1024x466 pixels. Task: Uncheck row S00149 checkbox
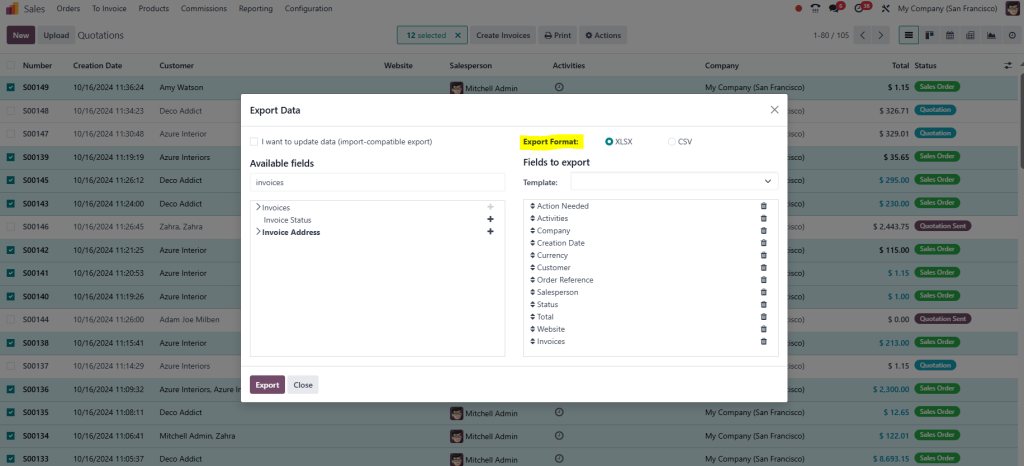click(x=10, y=87)
